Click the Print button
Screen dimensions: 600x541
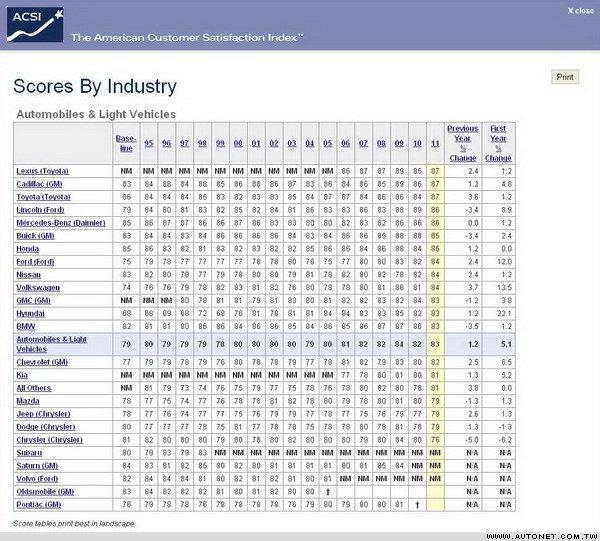[x=565, y=77]
